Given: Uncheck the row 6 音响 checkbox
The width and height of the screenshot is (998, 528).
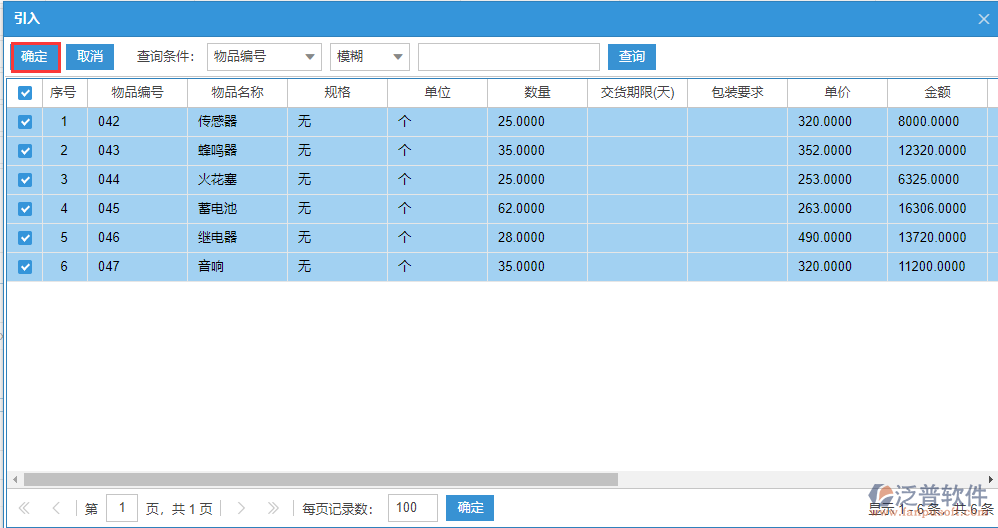Looking at the screenshot, I should [x=25, y=267].
